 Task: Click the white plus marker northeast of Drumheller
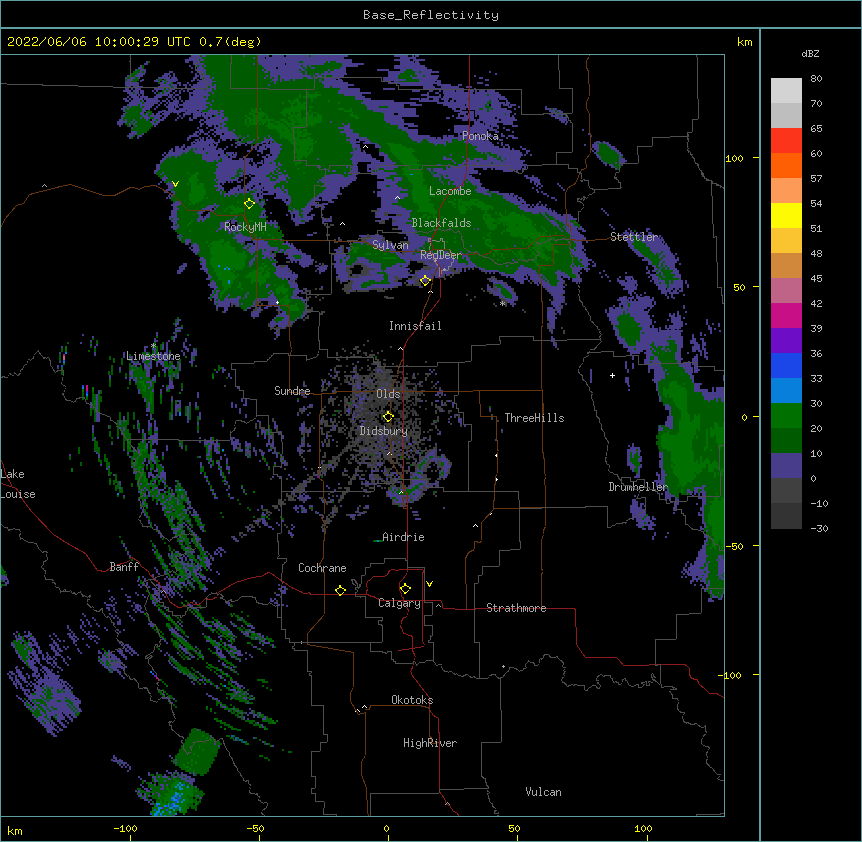[x=612, y=375]
